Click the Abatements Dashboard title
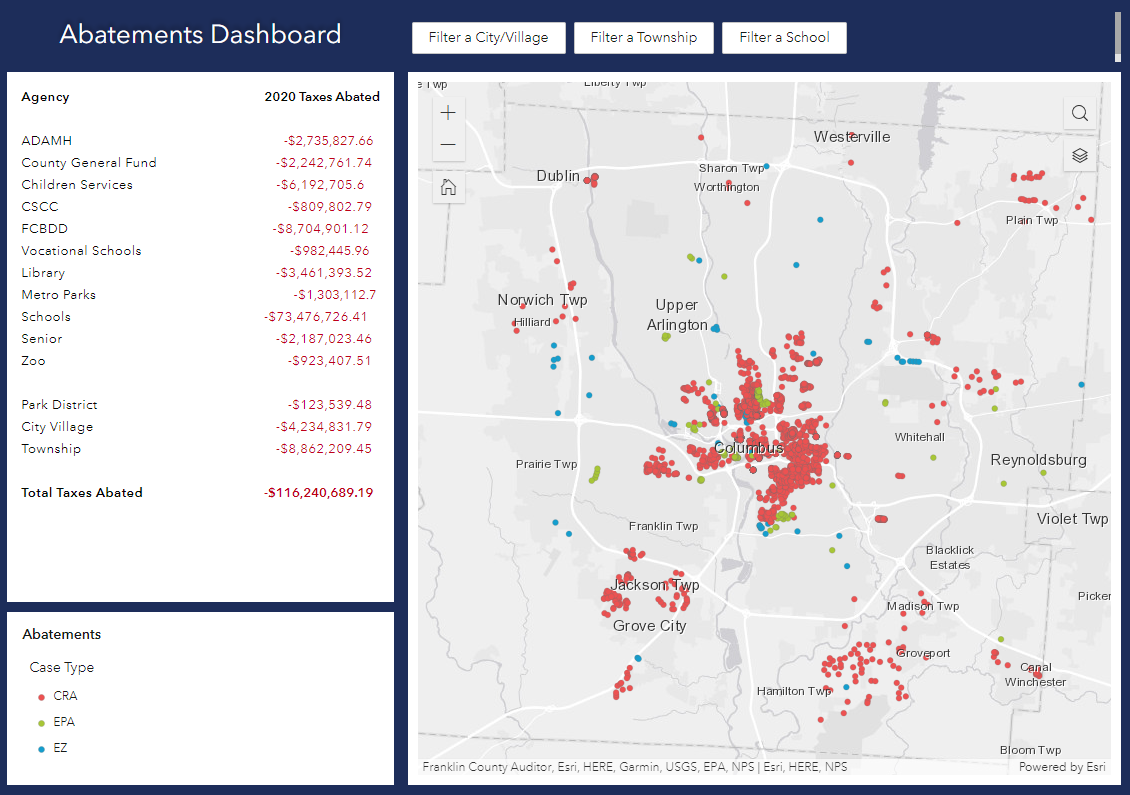Image resolution: width=1130 pixels, height=795 pixels. point(200,35)
